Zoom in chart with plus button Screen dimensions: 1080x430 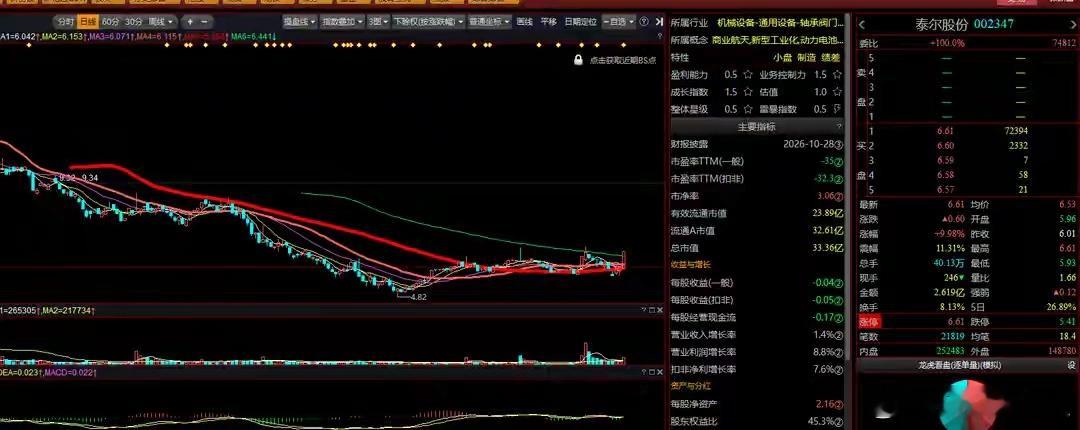tap(190, 22)
